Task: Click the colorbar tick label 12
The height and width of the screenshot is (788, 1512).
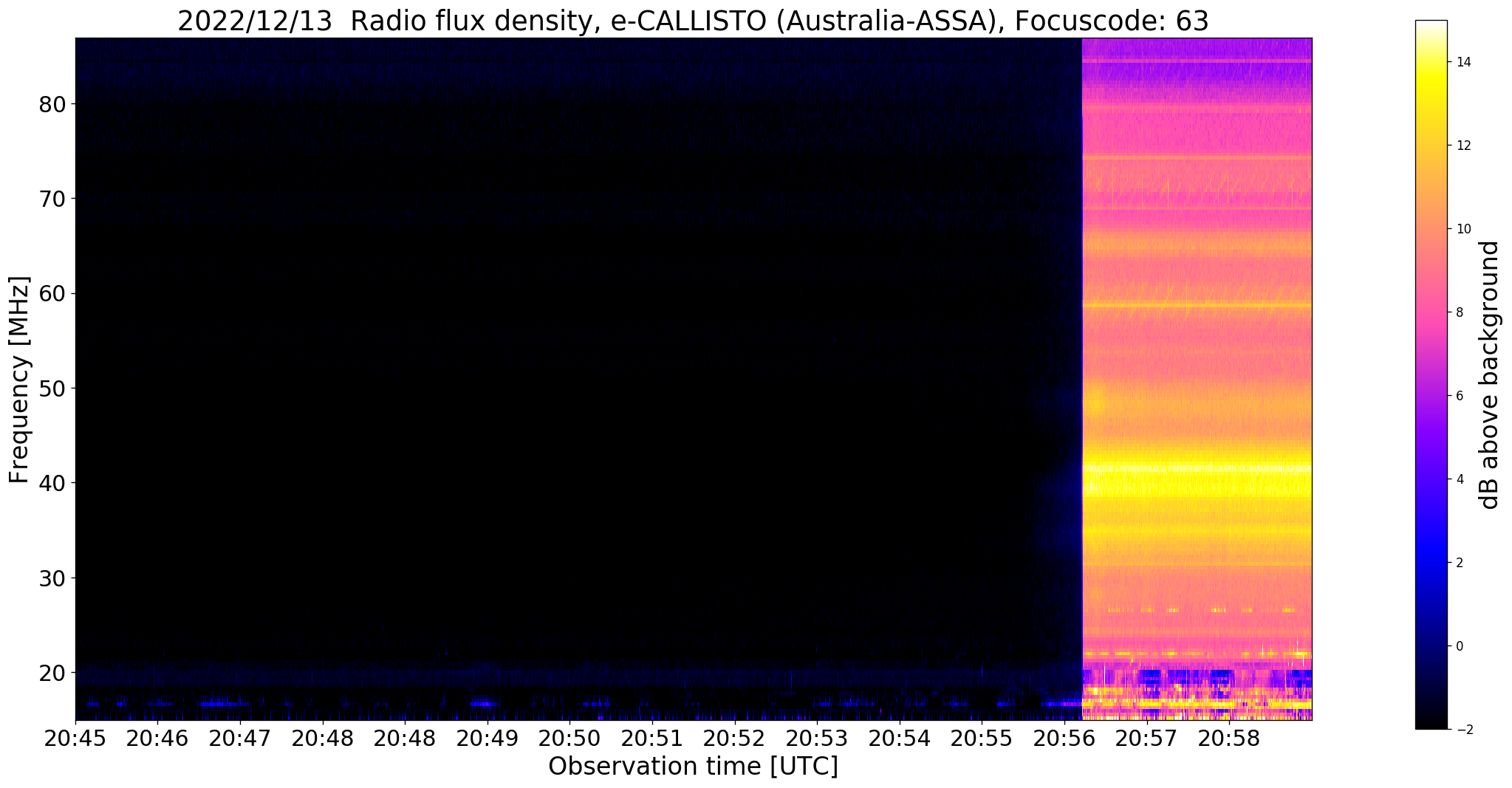Action: click(x=1463, y=145)
